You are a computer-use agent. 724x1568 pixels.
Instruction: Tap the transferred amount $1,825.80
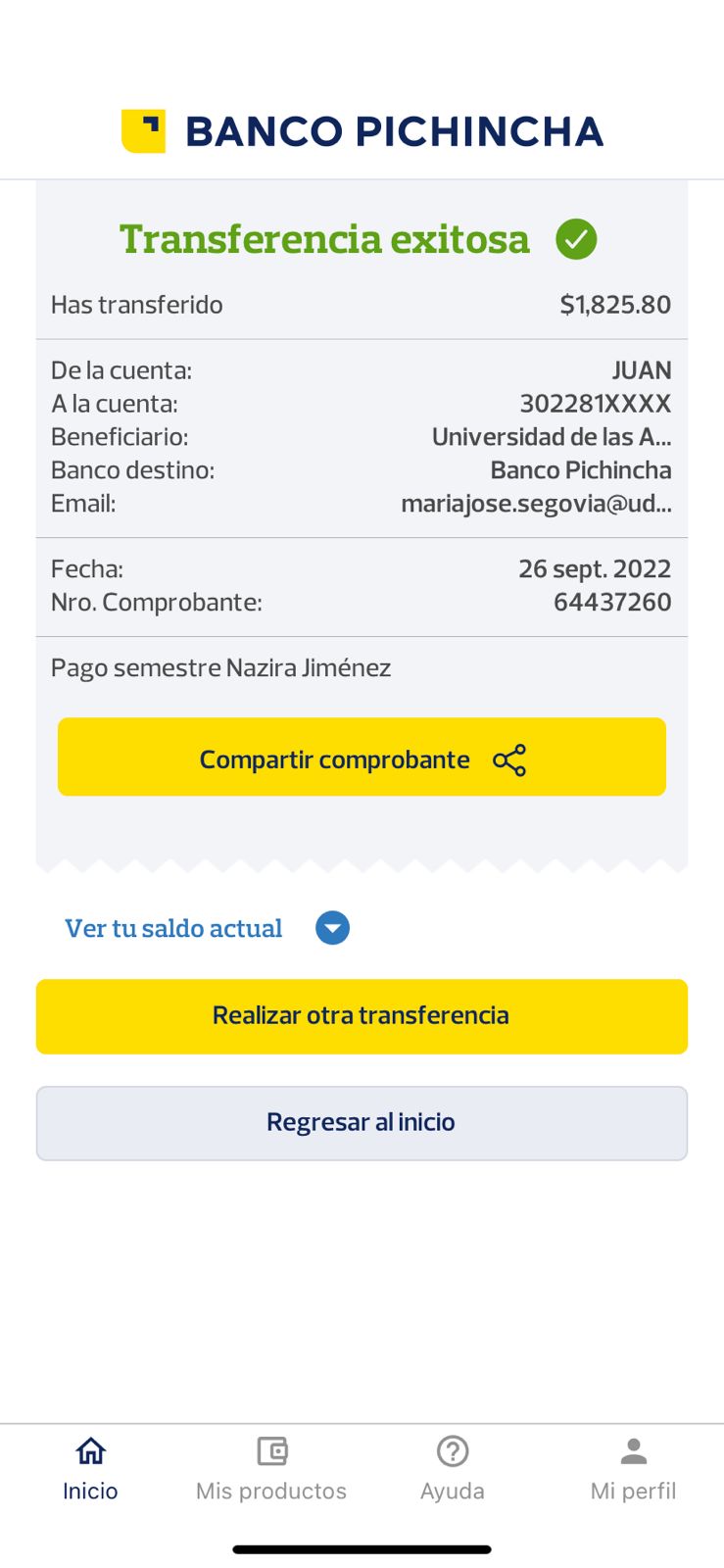click(x=615, y=305)
